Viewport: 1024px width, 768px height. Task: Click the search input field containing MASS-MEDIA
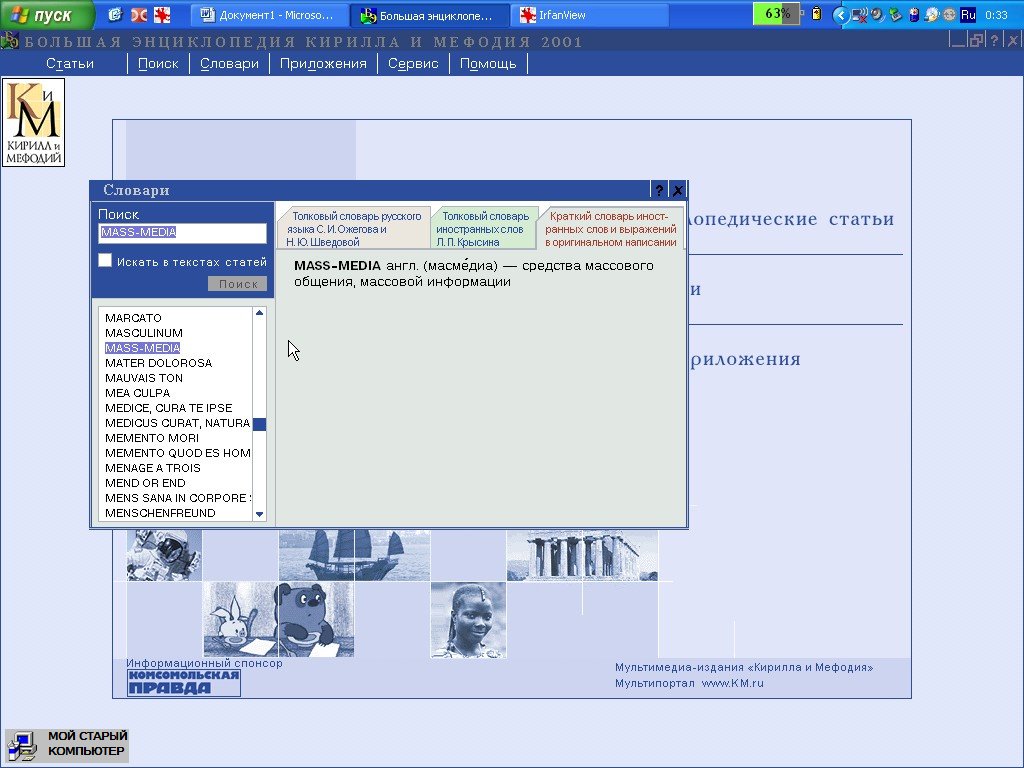[x=182, y=232]
